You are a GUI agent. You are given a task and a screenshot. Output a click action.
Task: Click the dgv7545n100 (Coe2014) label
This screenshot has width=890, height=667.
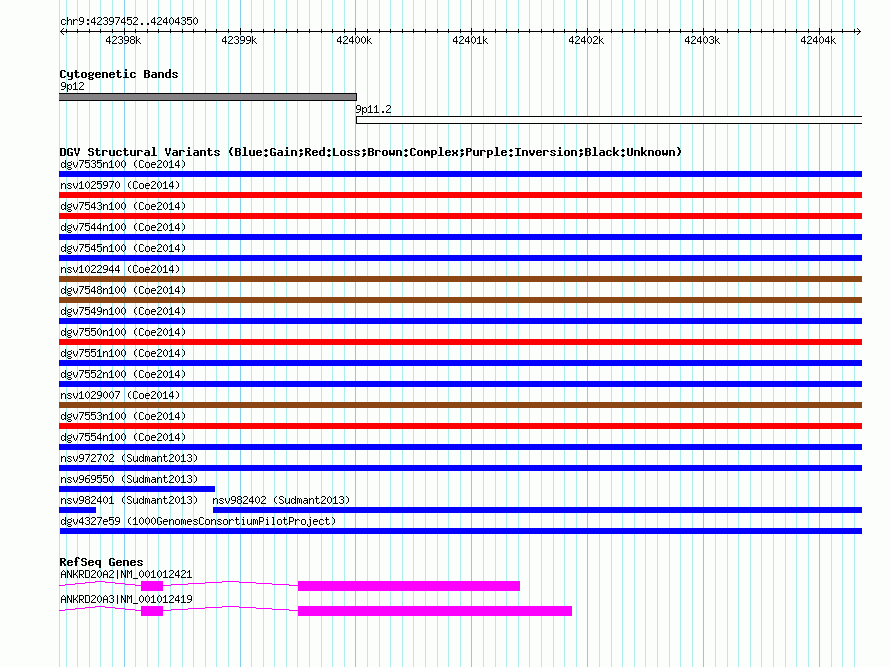(x=123, y=248)
